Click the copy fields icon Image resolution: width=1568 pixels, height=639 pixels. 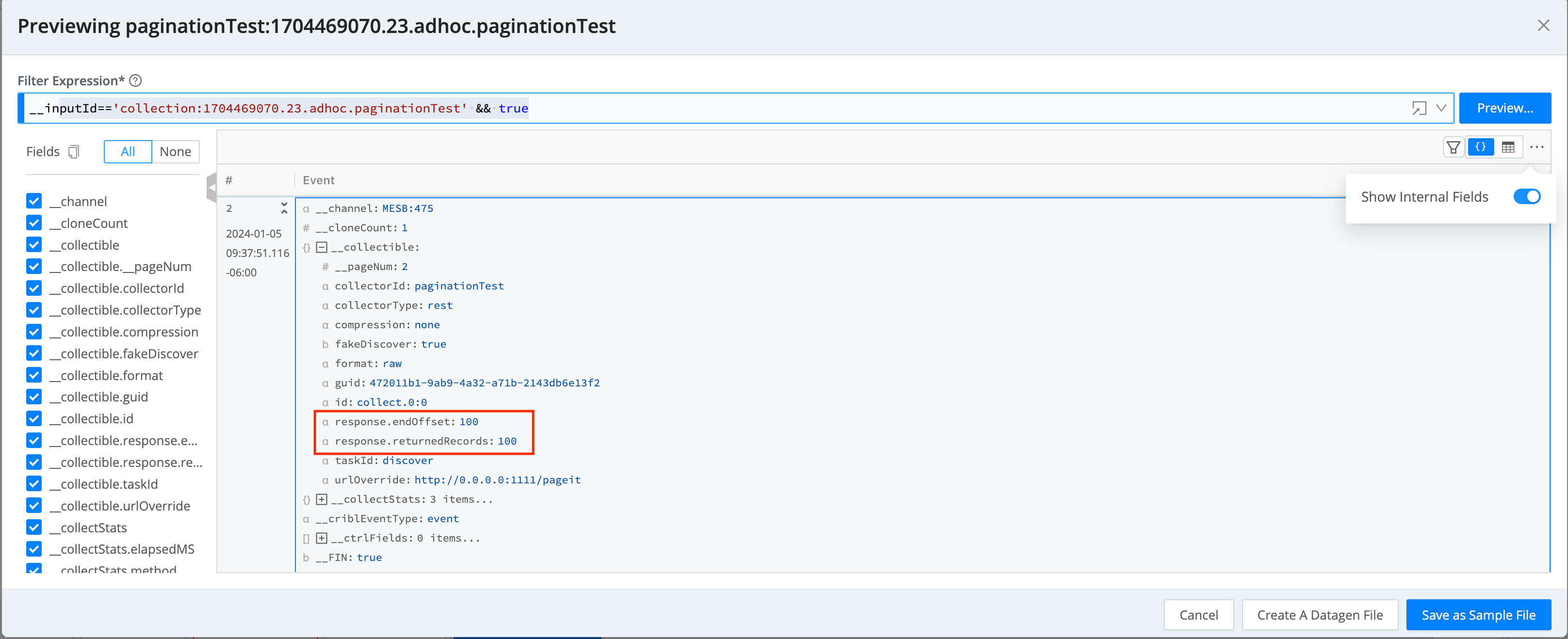pos(74,152)
